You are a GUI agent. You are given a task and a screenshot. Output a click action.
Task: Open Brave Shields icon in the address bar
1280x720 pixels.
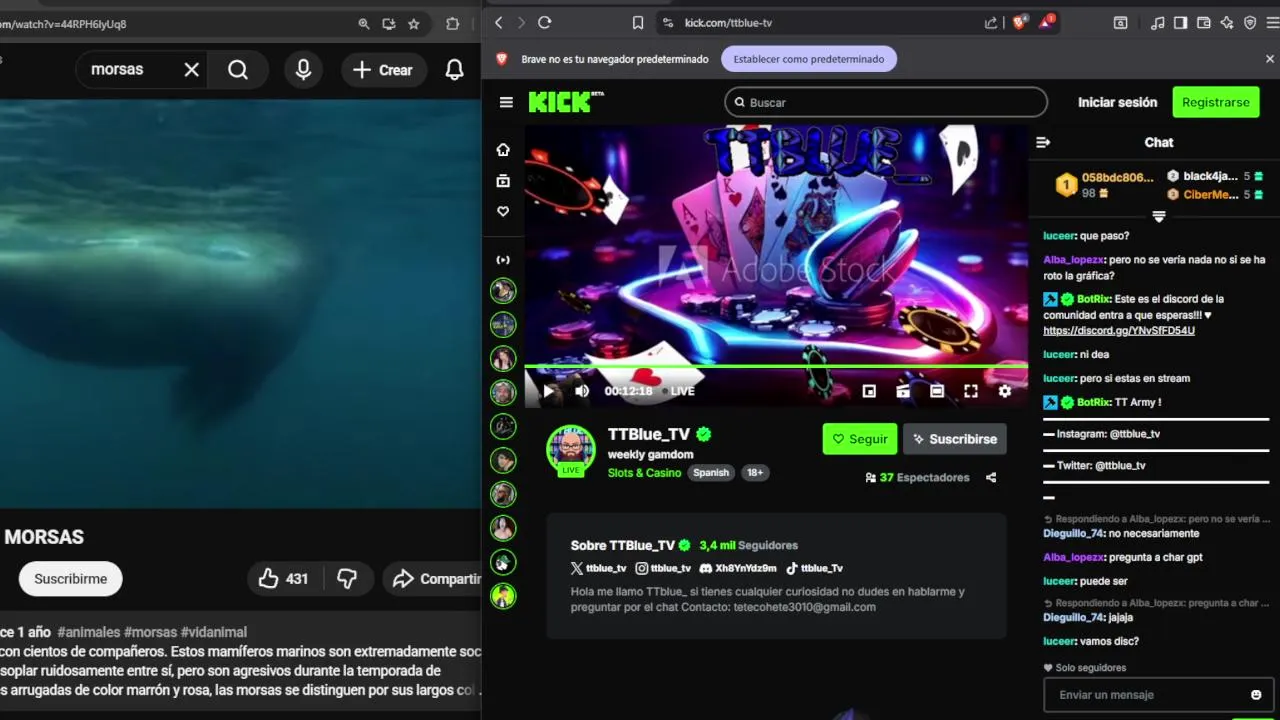coord(1019,22)
